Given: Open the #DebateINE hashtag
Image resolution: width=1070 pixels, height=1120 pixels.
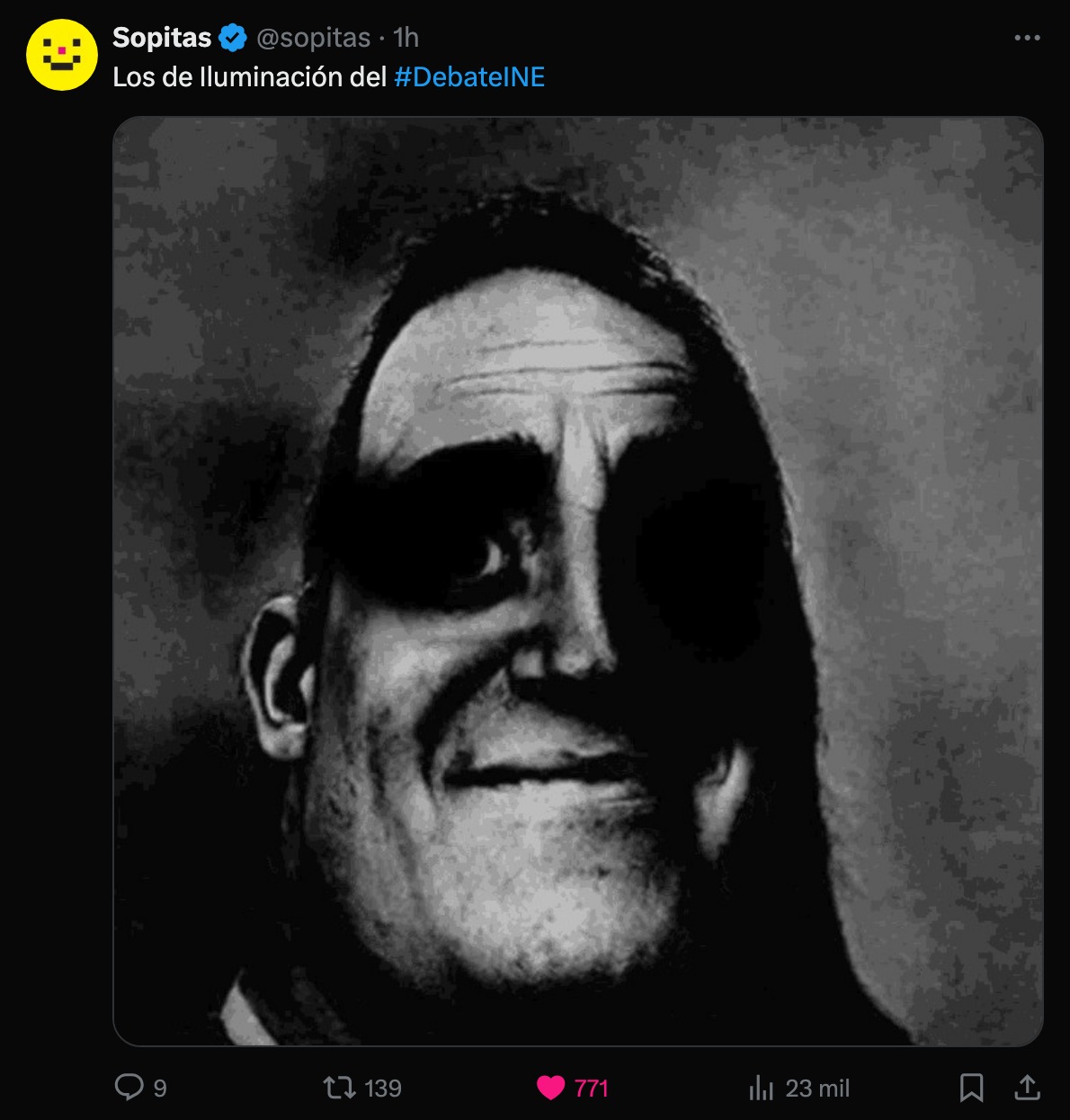Looking at the screenshot, I should click(x=469, y=77).
